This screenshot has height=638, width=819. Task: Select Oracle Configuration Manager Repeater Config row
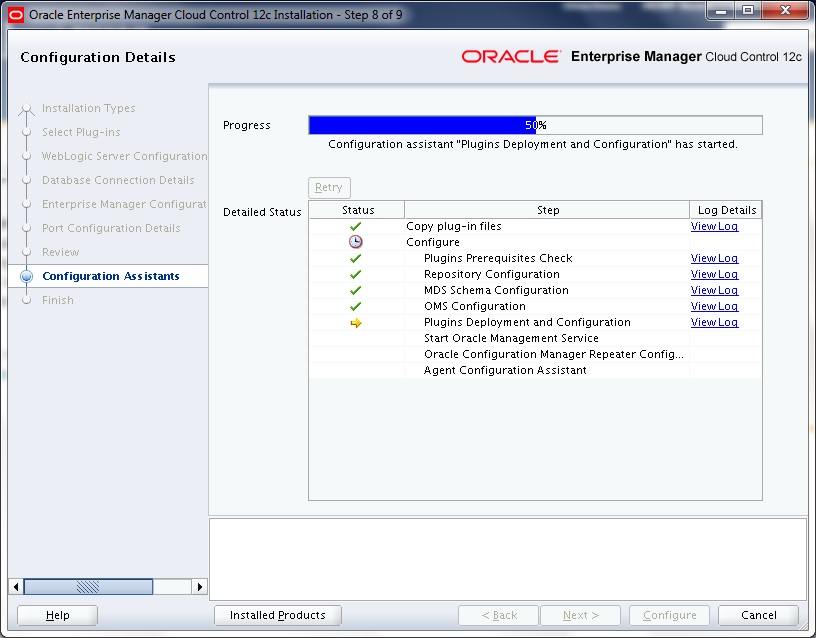pyautogui.click(x=535, y=354)
